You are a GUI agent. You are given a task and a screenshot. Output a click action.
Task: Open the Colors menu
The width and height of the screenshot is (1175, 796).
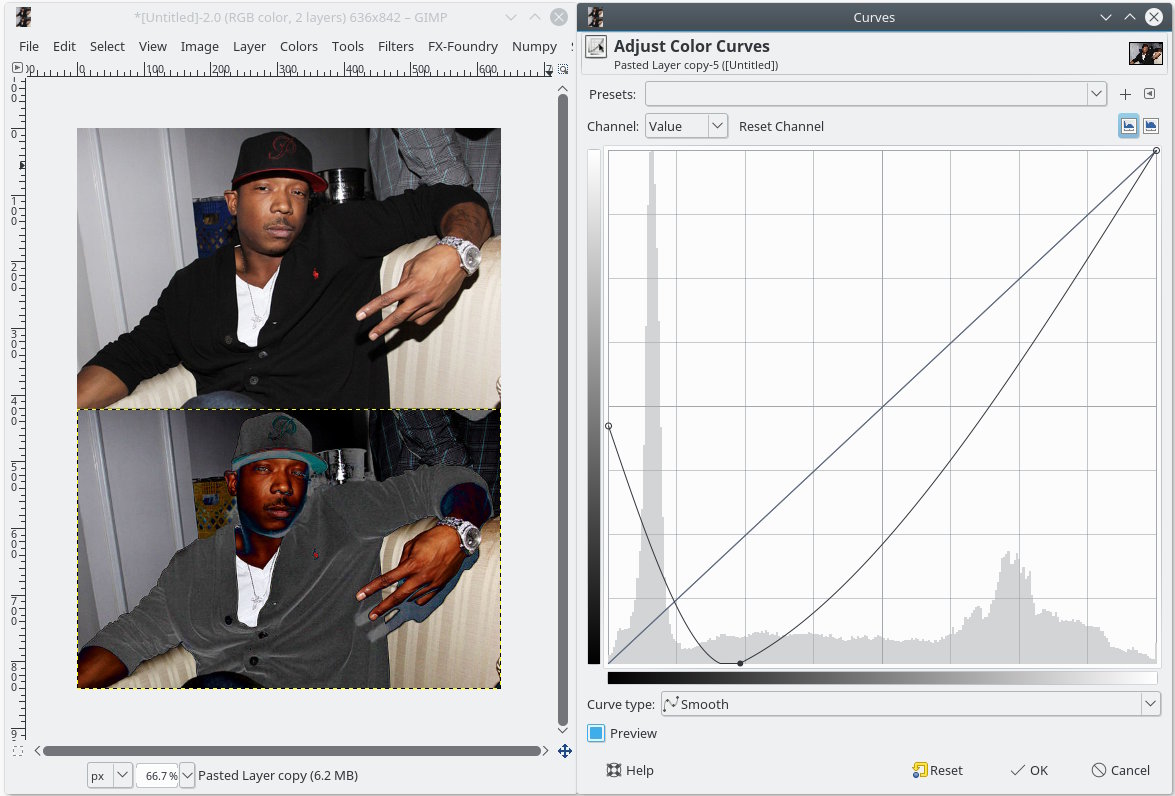click(298, 46)
